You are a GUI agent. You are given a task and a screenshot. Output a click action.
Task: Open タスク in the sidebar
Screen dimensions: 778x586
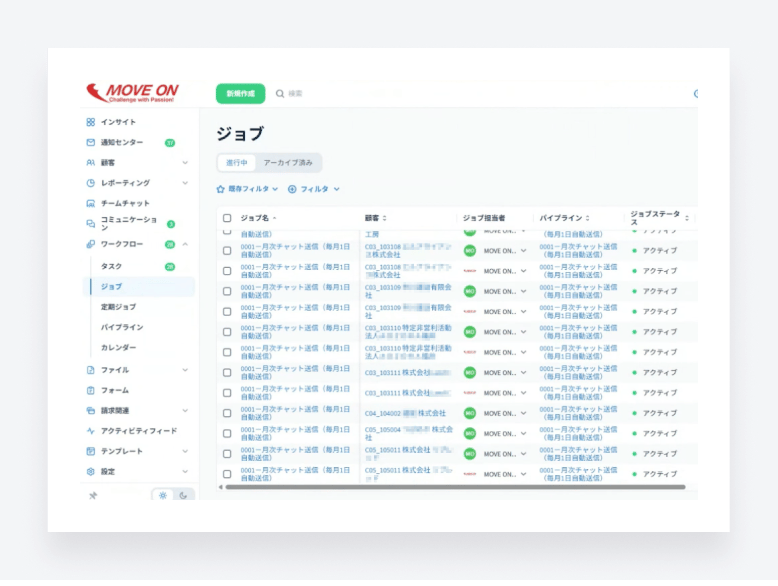point(112,266)
